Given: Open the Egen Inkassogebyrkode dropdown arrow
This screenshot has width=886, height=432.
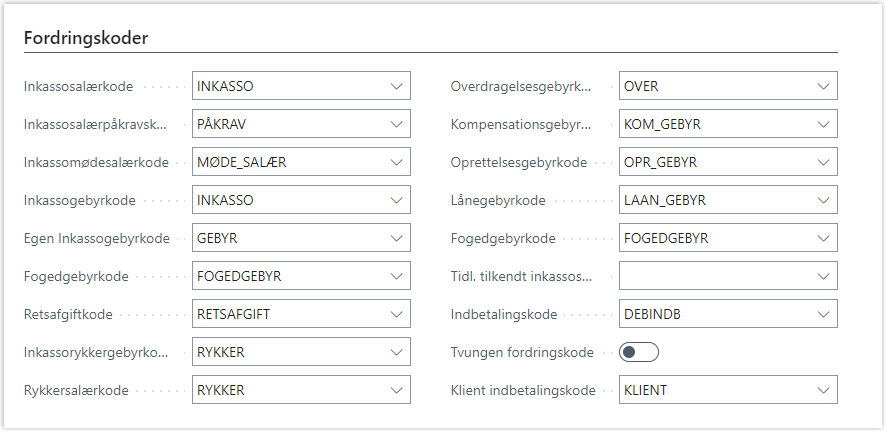Looking at the screenshot, I should coord(396,238).
